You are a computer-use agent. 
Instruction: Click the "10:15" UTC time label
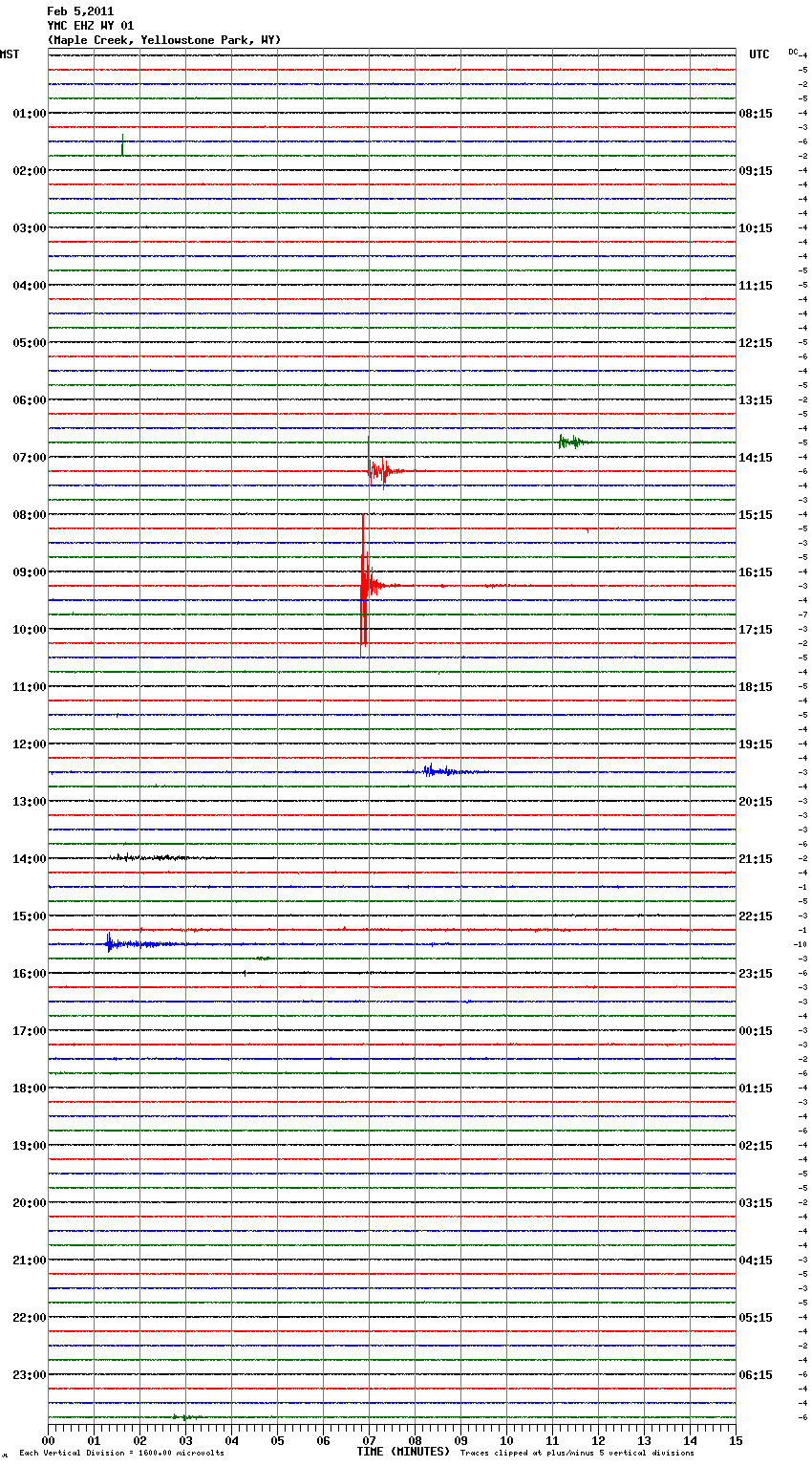tap(756, 228)
